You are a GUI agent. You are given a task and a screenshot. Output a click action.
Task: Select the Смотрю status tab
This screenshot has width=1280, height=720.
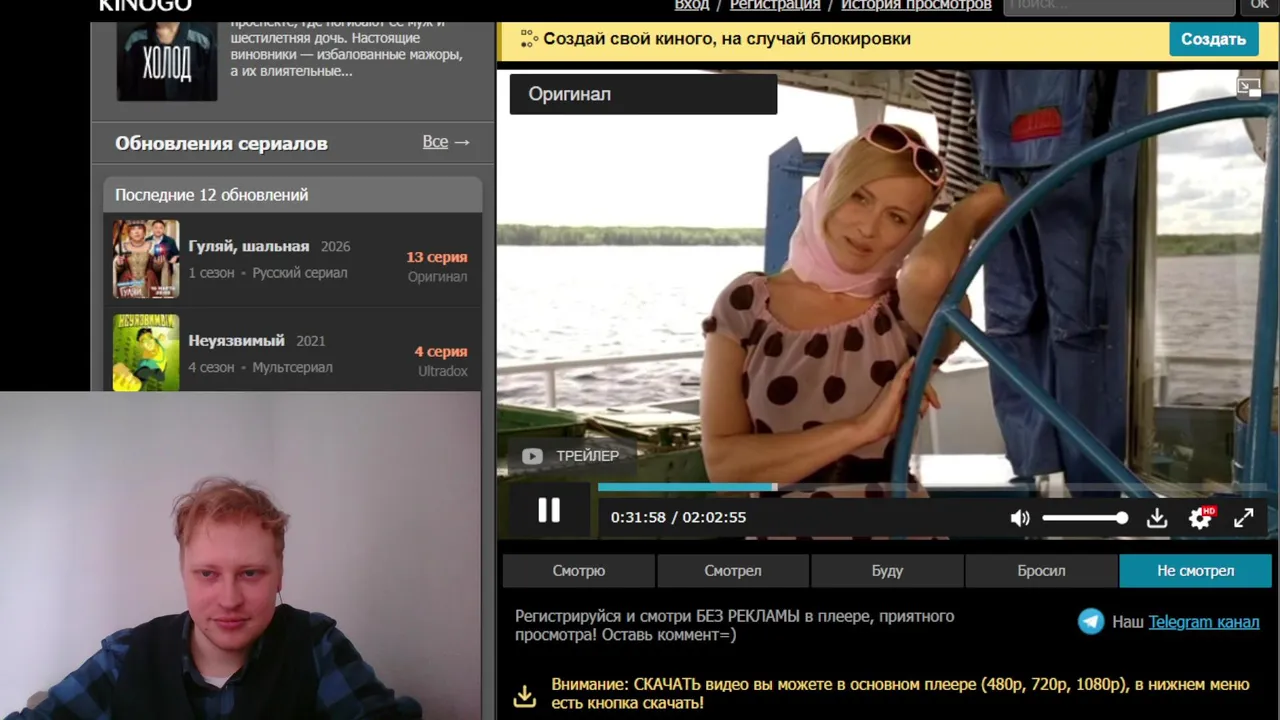point(579,571)
